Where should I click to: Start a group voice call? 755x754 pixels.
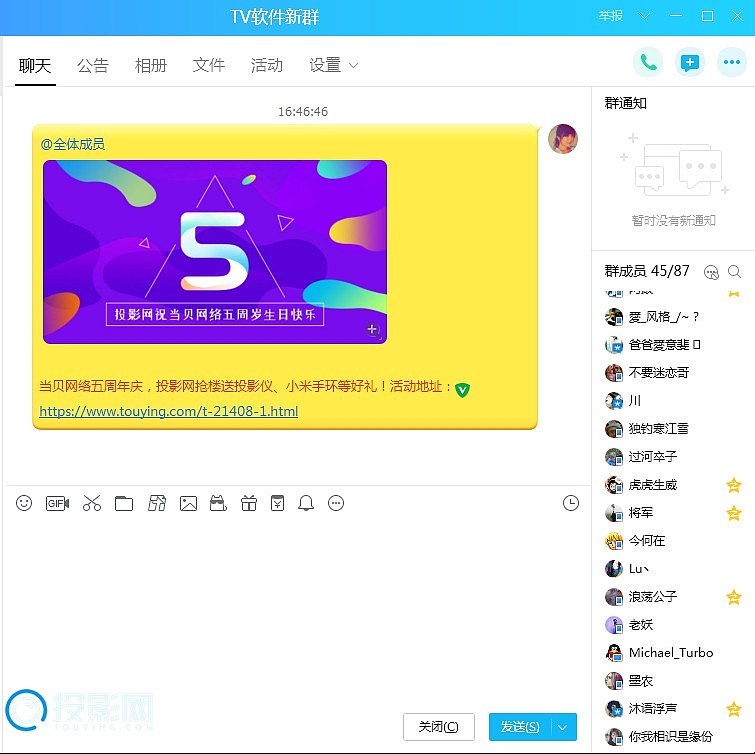click(x=648, y=62)
